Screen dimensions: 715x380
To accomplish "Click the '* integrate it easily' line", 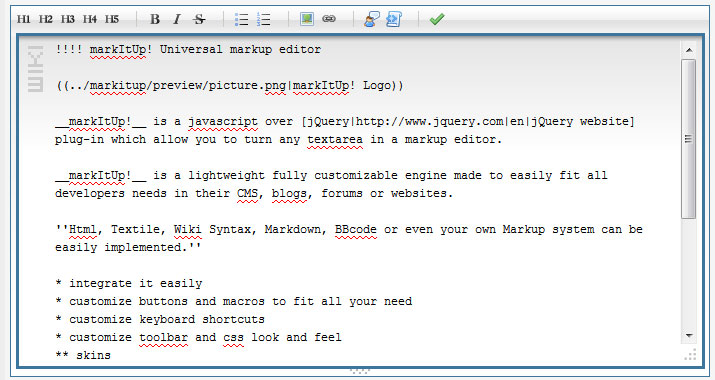I will click(129, 283).
